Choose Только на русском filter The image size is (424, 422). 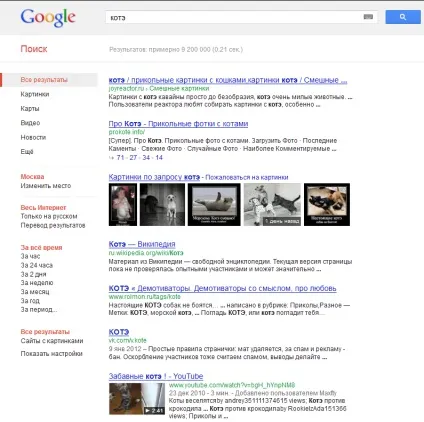[x=49, y=216]
